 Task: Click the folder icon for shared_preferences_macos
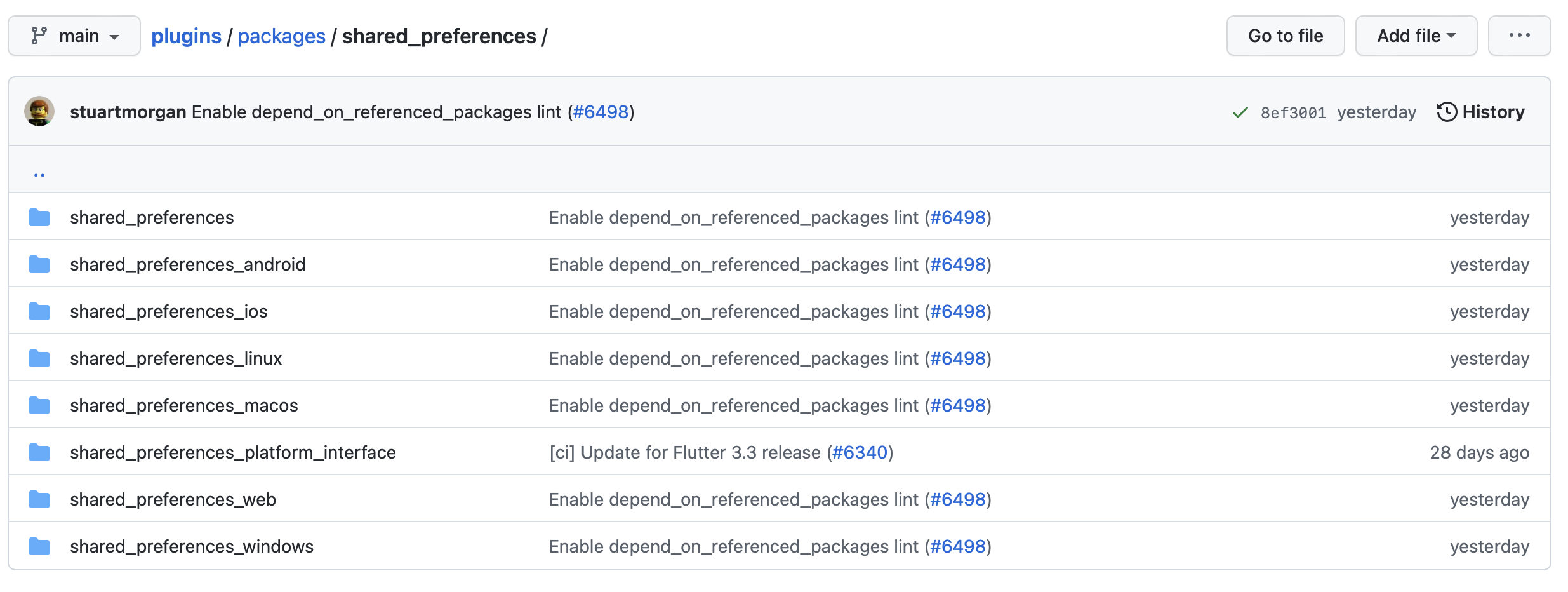[x=39, y=405]
